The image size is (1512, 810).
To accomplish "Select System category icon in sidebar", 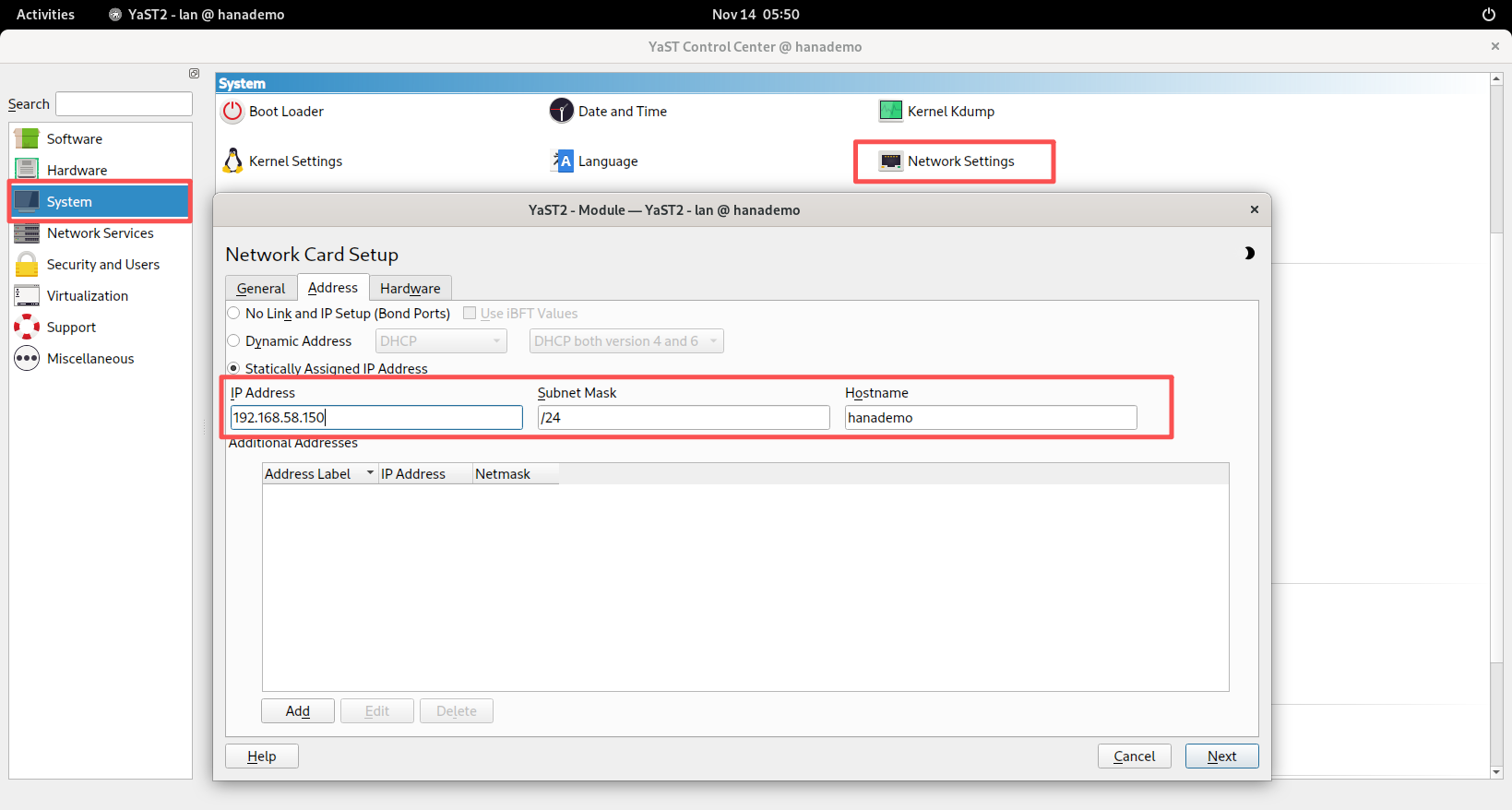I will (27, 201).
